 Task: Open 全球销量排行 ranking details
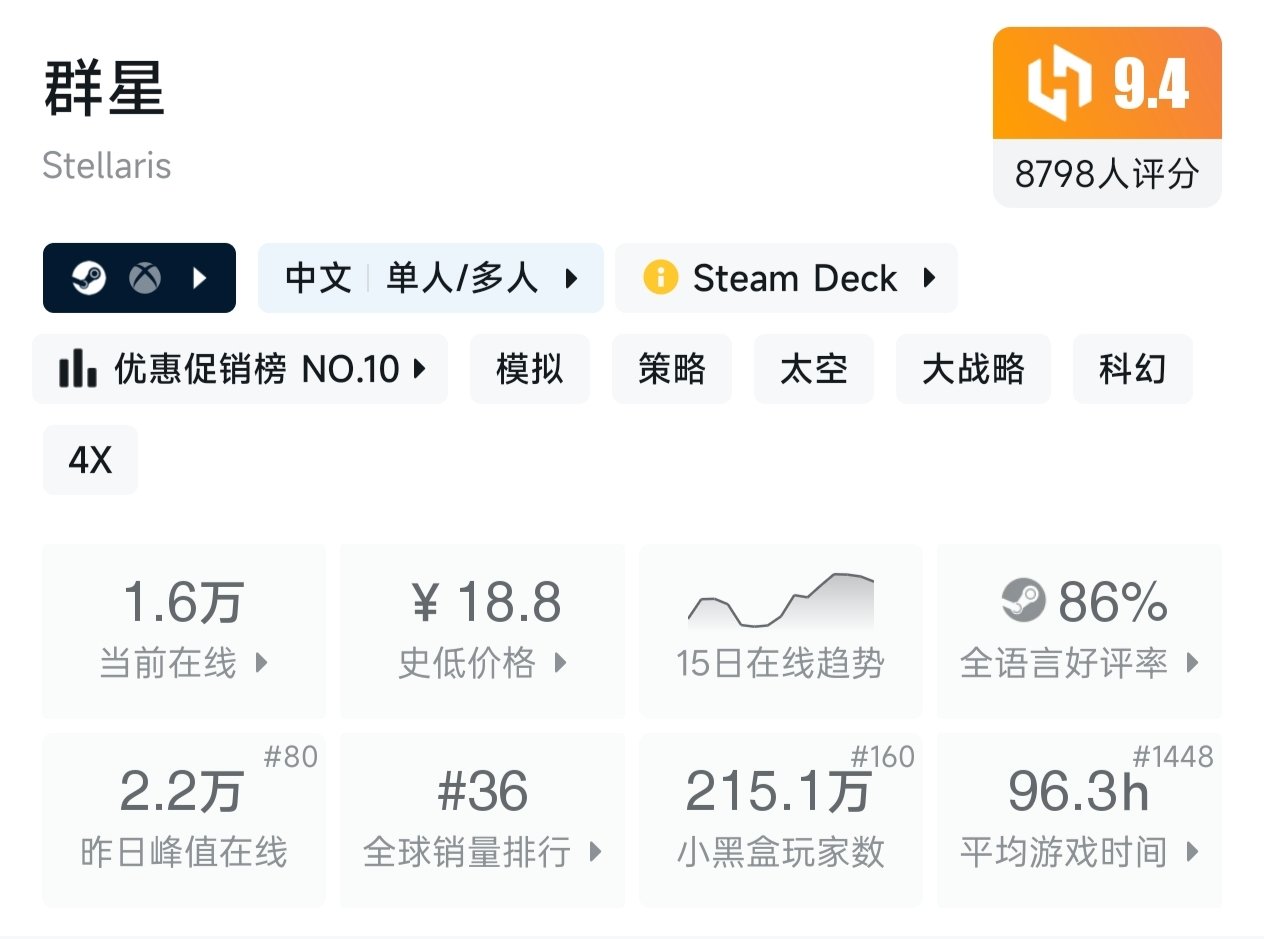coord(483,820)
